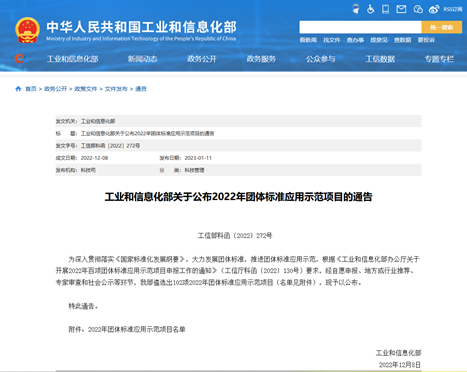The width and height of the screenshot is (467, 372).
Task: Open the Weibo icon in header
Action: click(x=434, y=9)
